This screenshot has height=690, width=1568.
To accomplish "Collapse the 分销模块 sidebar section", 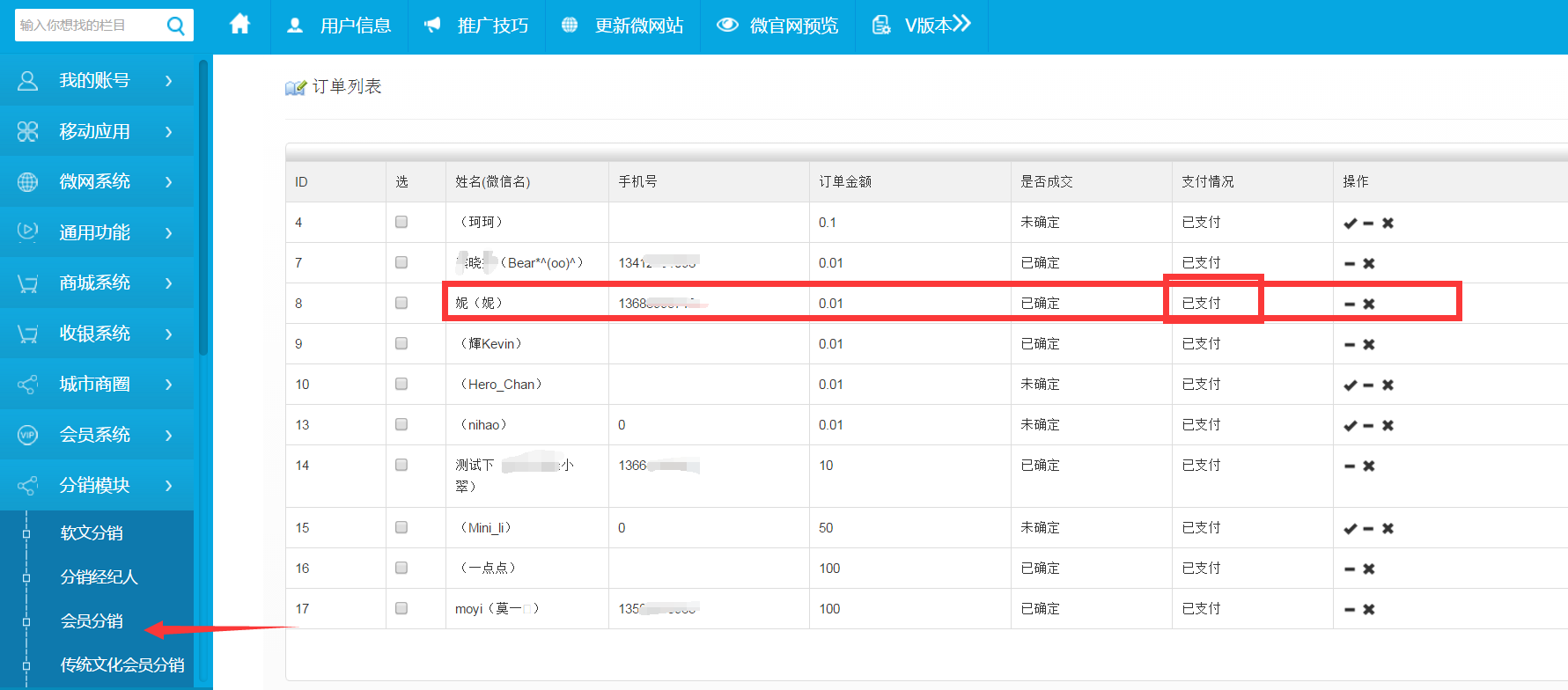I will 97,486.
